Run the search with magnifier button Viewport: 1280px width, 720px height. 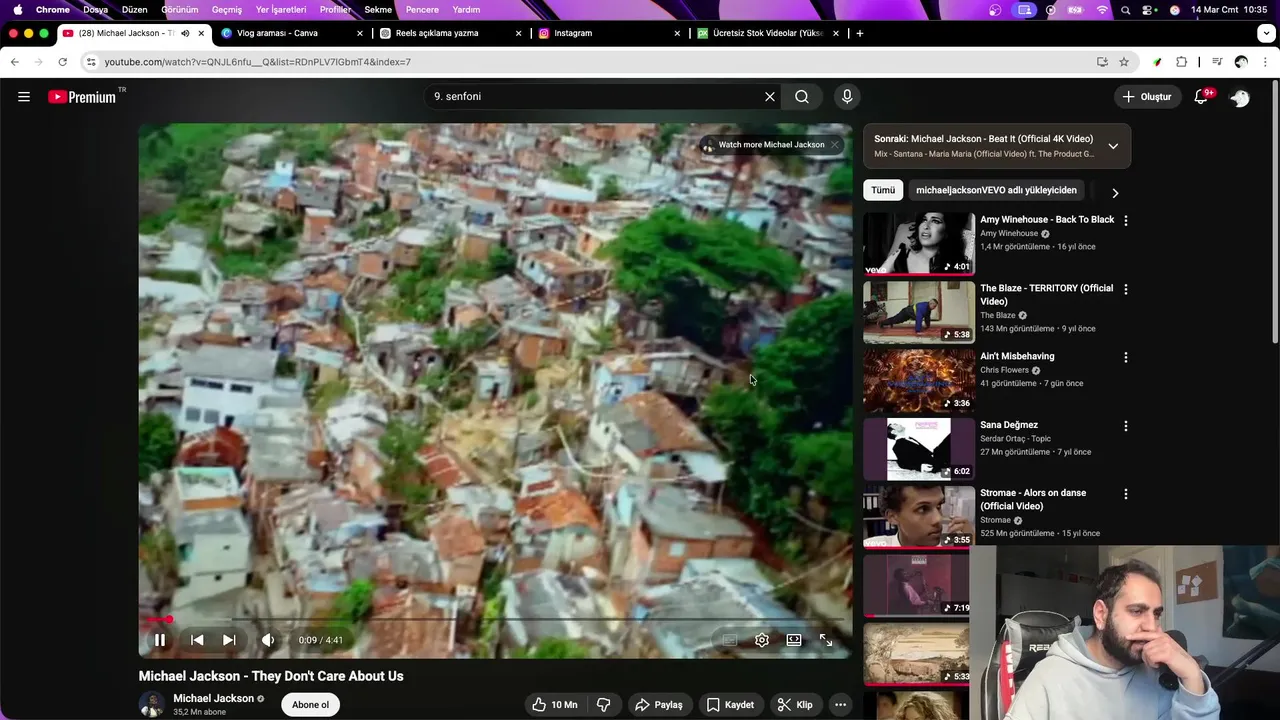802,97
